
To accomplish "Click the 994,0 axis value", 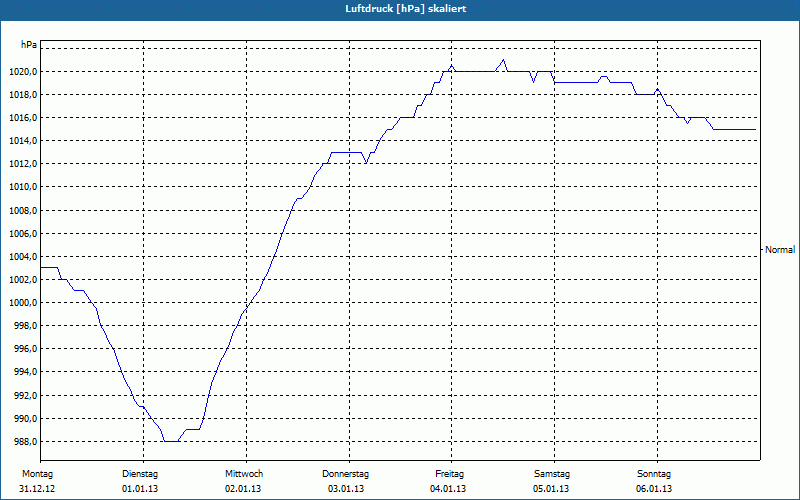I will 25,372.
